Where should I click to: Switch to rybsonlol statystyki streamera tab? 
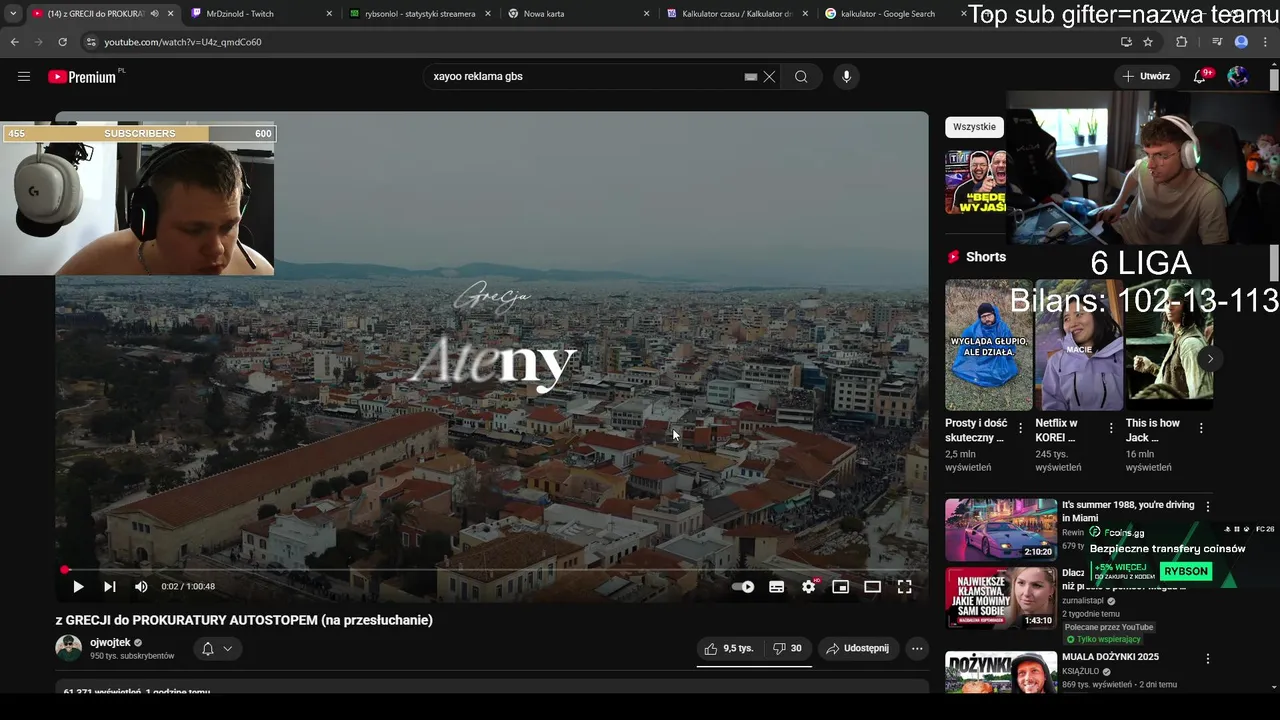(420, 14)
